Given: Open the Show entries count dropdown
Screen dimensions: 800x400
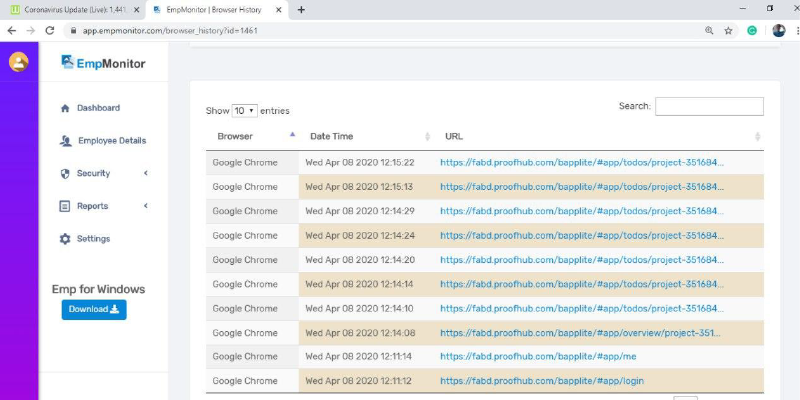Looking at the screenshot, I should 245,111.
